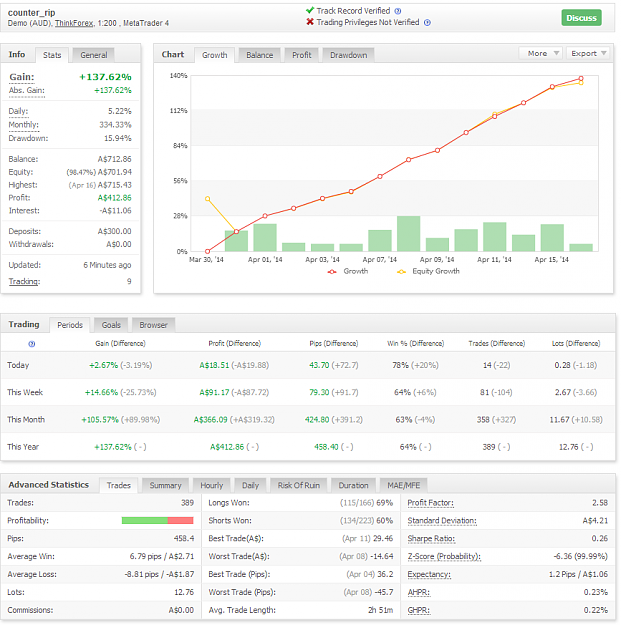Switch to the Stats tab
This screenshot has width=621, height=625.
tap(52, 55)
